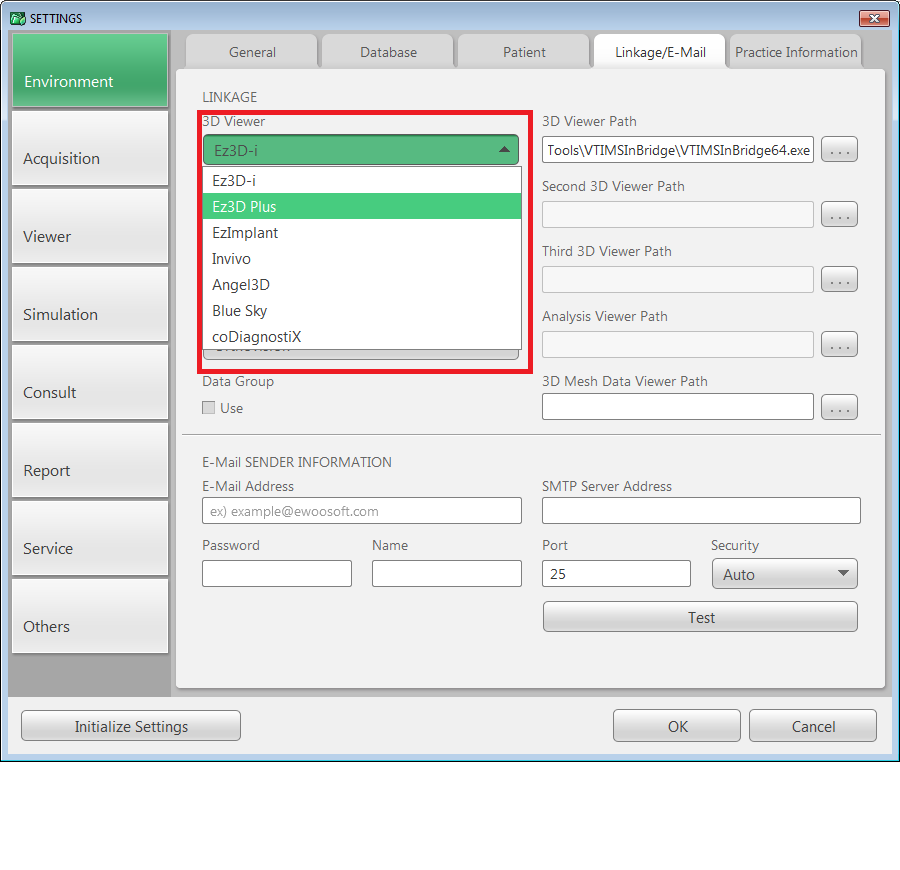The height and width of the screenshot is (870, 900).
Task: Browse for the 3D Mesh Data Viewer Path
Action: point(839,407)
